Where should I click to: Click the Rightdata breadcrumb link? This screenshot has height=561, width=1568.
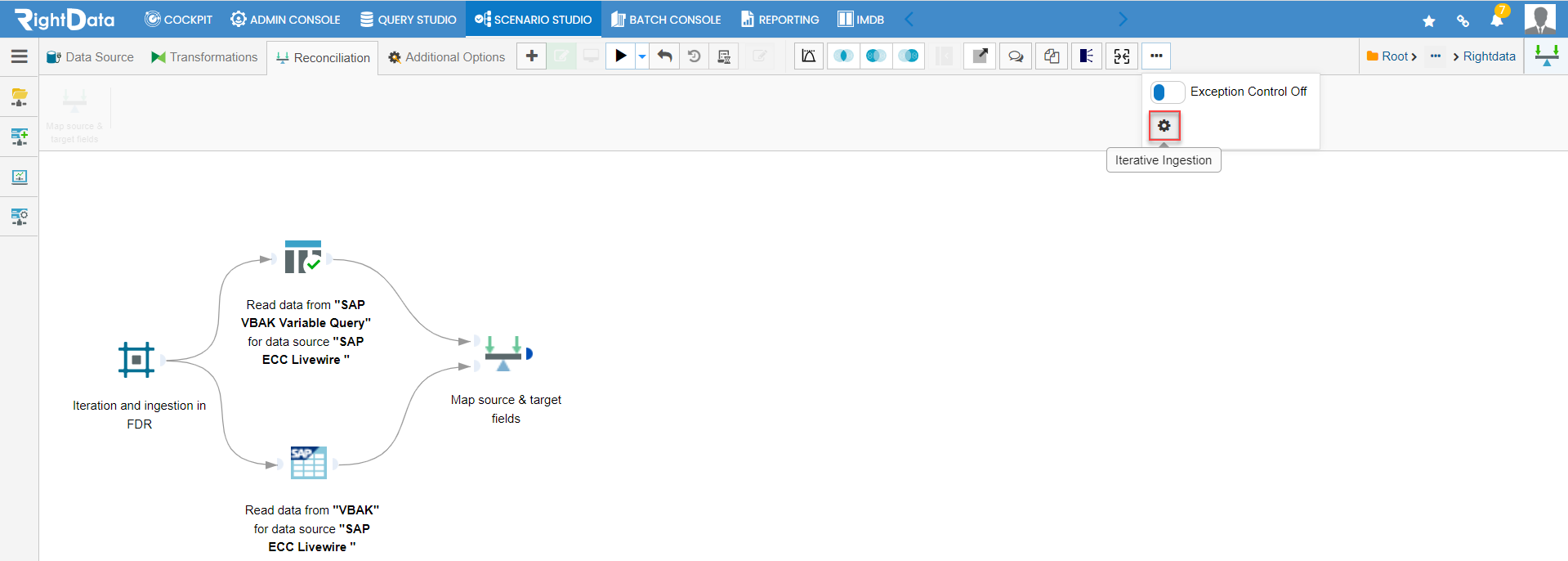tap(1489, 56)
